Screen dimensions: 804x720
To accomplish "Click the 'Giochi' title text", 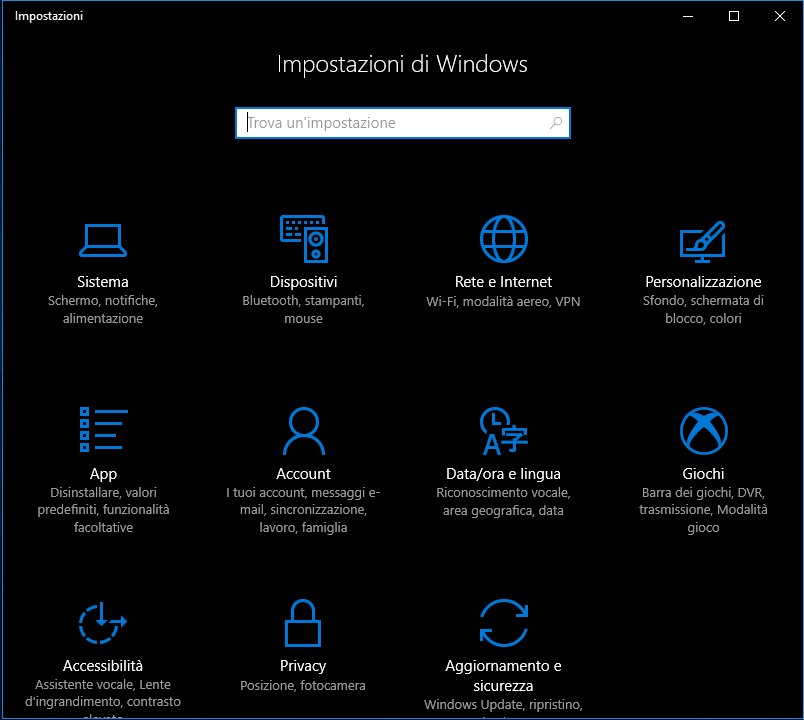I will pos(704,474).
